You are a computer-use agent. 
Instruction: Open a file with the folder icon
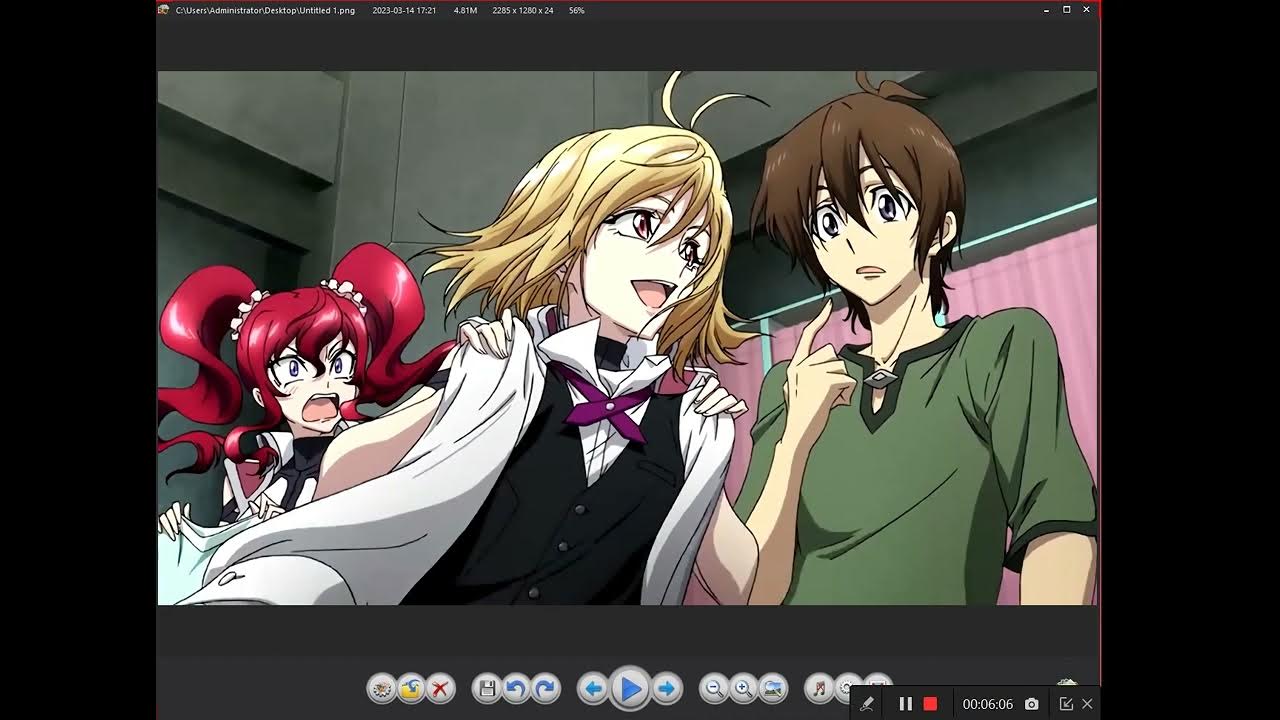(411, 688)
